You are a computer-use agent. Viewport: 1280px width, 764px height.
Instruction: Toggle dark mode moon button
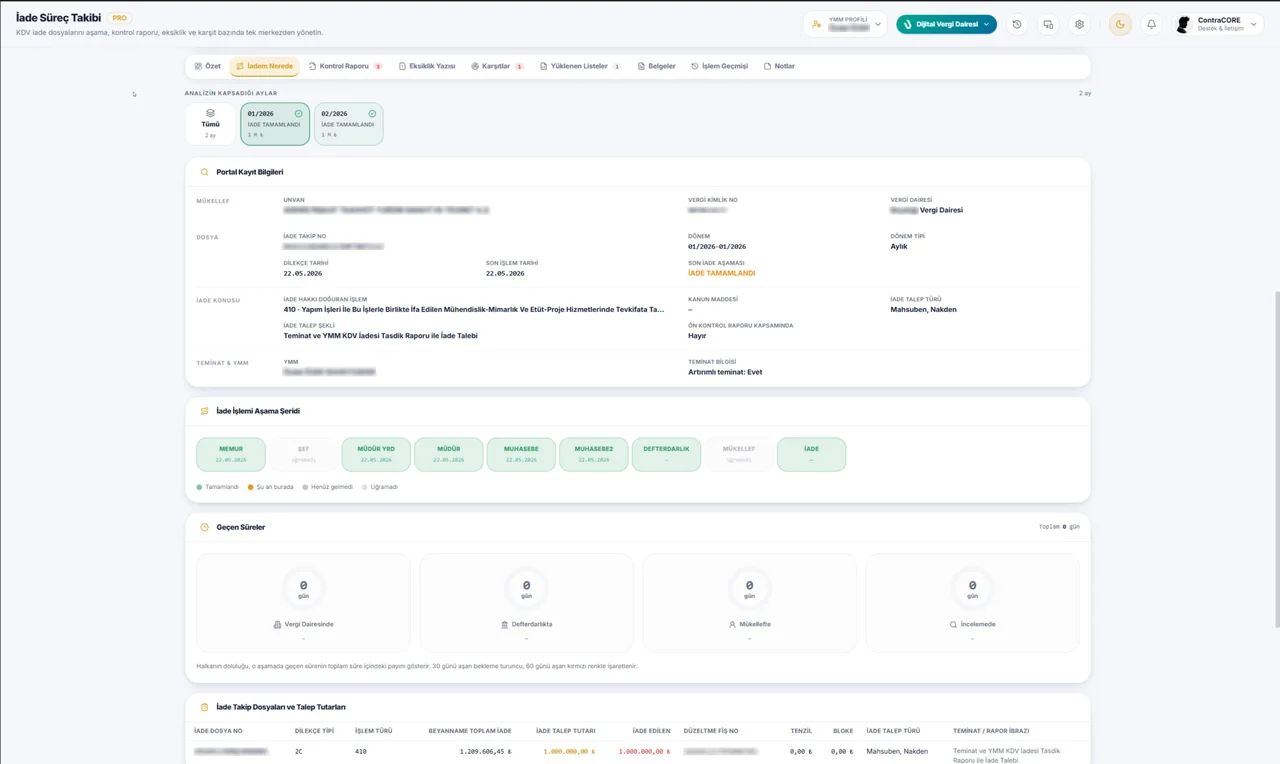(1120, 24)
